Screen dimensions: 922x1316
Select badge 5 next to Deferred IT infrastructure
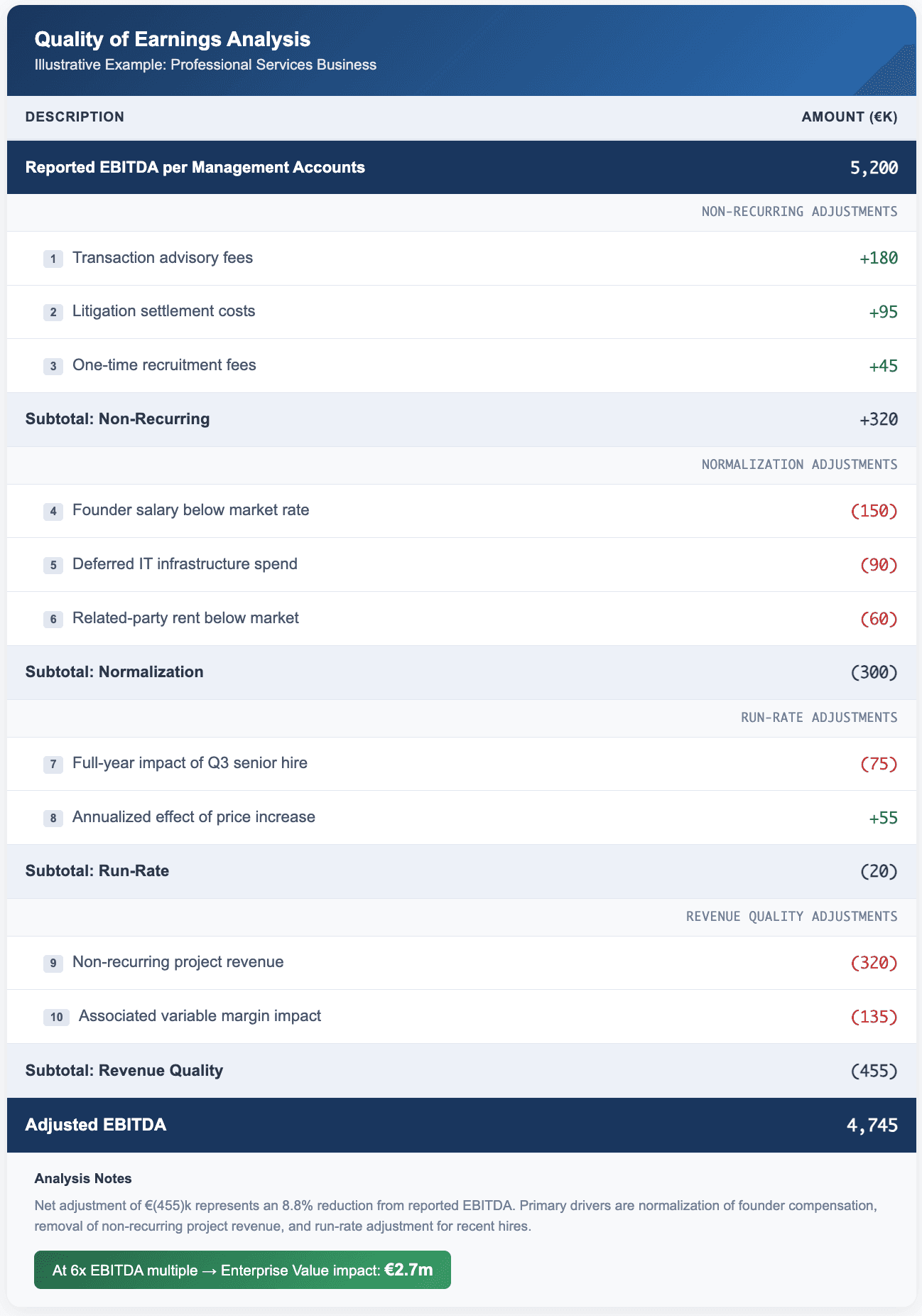53,565
